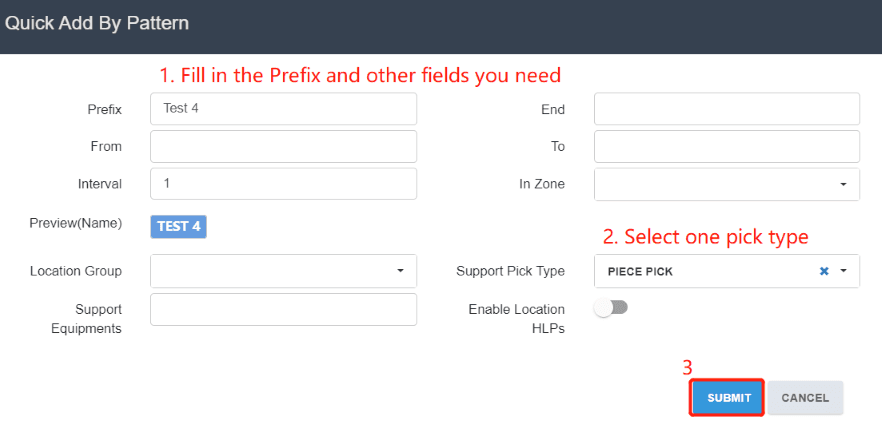Viewport: 882px width, 421px height.
Task: Focus the Interval field showing 1
Action: pyautogui.click(x=284, y=183)
